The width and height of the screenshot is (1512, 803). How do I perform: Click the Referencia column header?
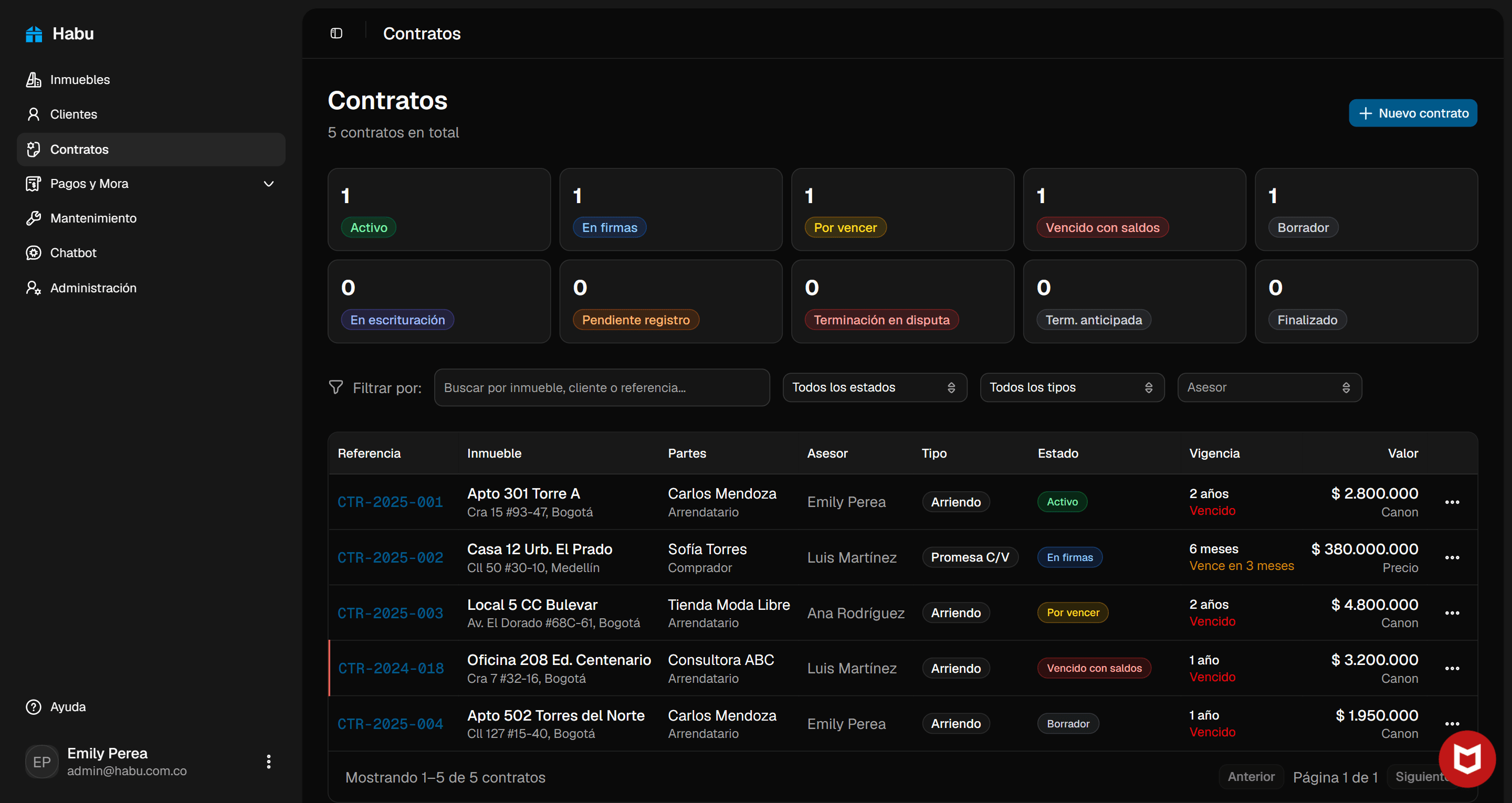click(369, 454)
